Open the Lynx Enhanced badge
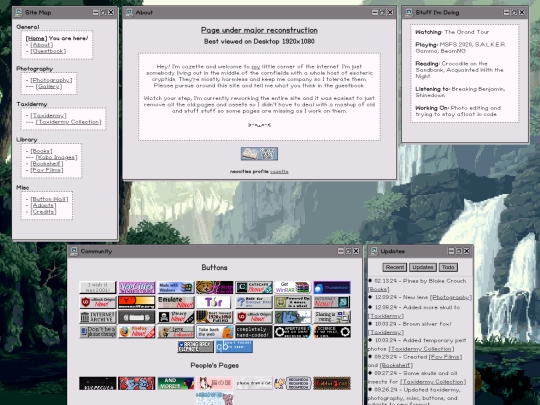540x405 pixels. pos(176,332)
